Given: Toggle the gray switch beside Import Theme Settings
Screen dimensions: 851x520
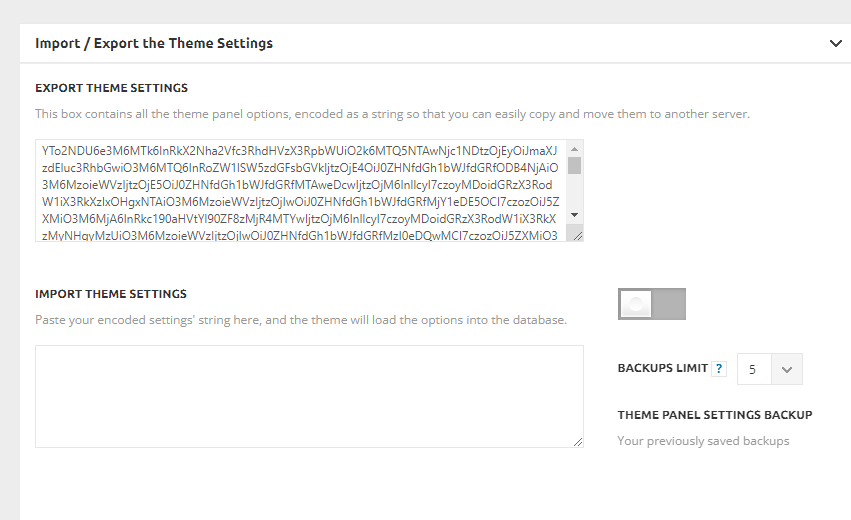Looking at the screenshot, I should point(652,304).
